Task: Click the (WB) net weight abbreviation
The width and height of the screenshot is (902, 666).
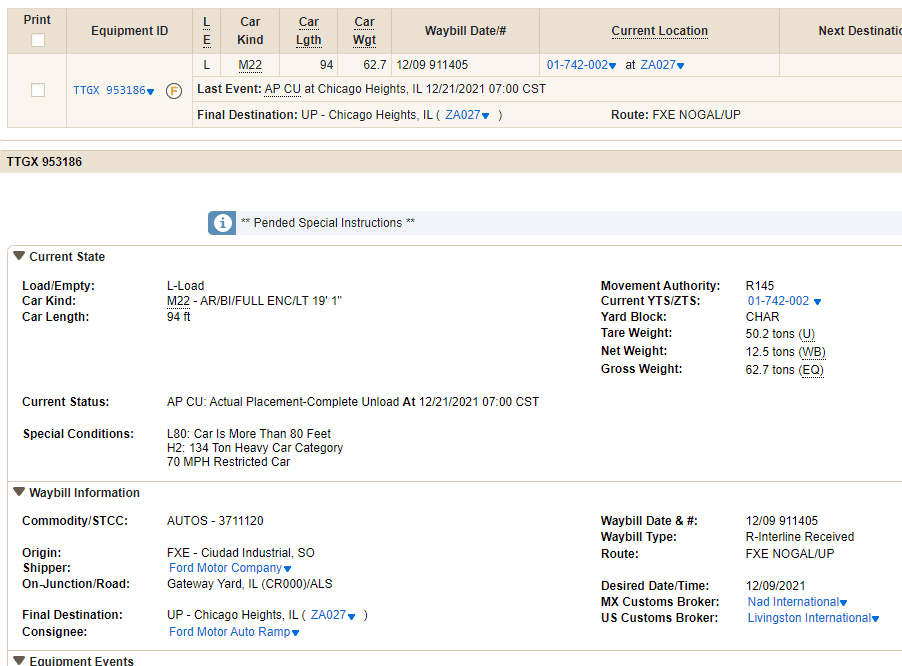Action: click(812, 352)
